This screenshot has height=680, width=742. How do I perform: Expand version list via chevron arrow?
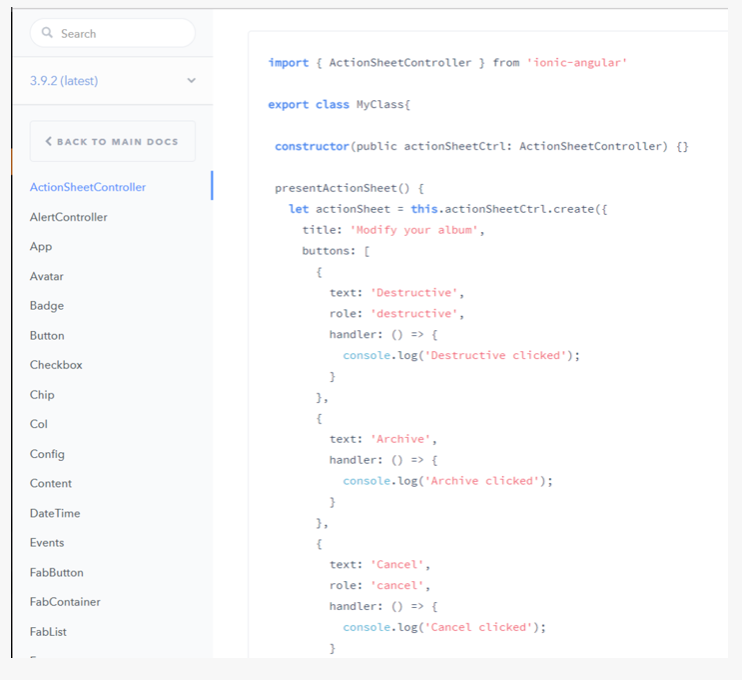click(x=191, y=80)
